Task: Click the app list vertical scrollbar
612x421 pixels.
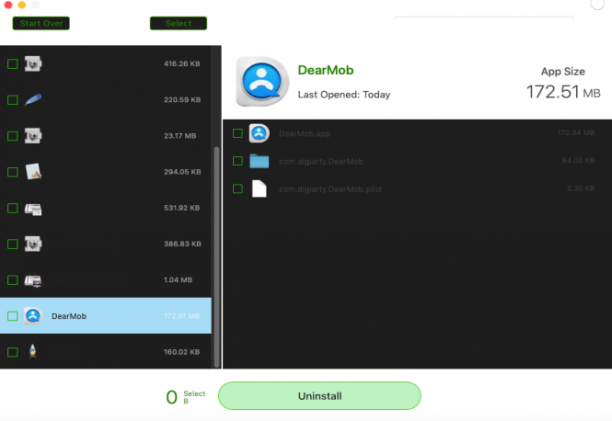Action: tap(217, 257)
